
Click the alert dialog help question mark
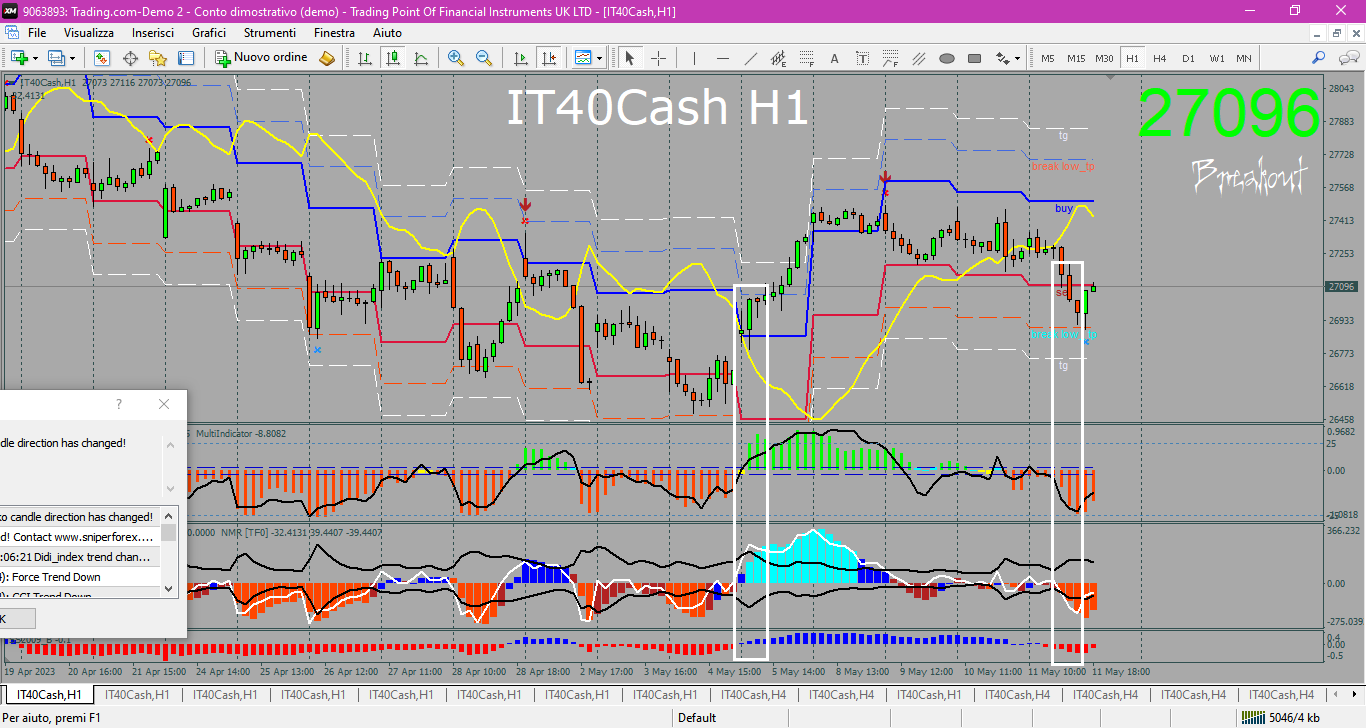[x=119, y=404]
